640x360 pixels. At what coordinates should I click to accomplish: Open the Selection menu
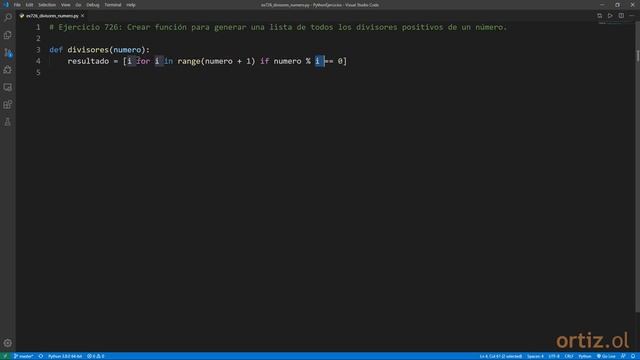pos(47,5)
